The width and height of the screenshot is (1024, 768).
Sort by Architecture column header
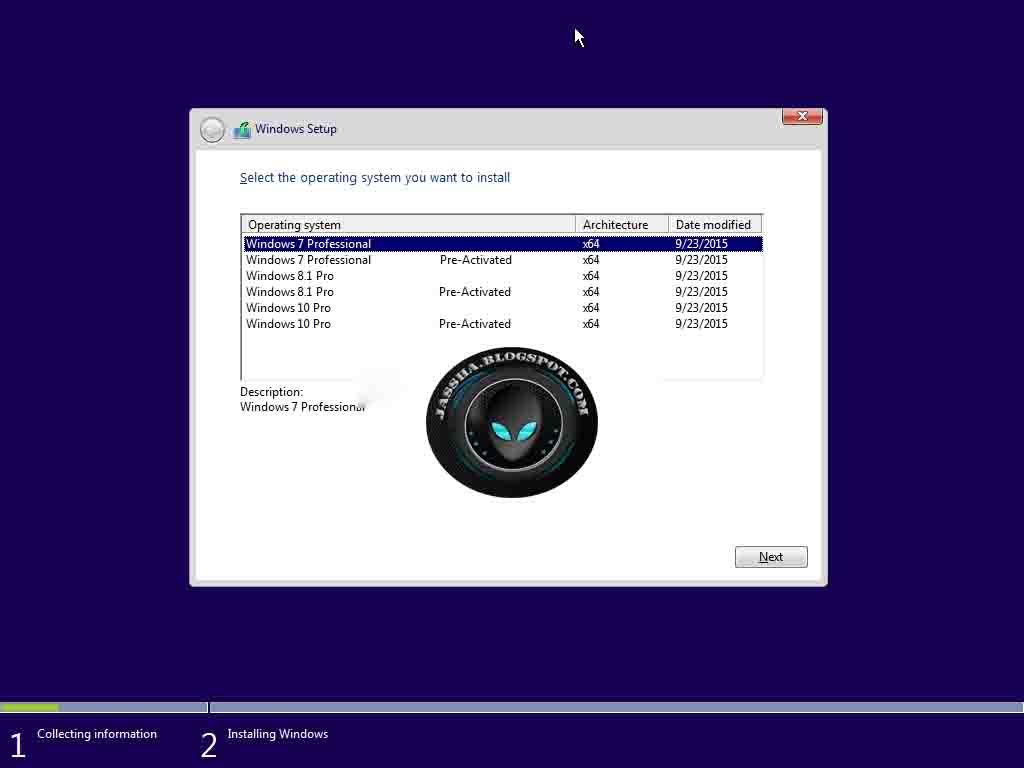tap(622, 225)
